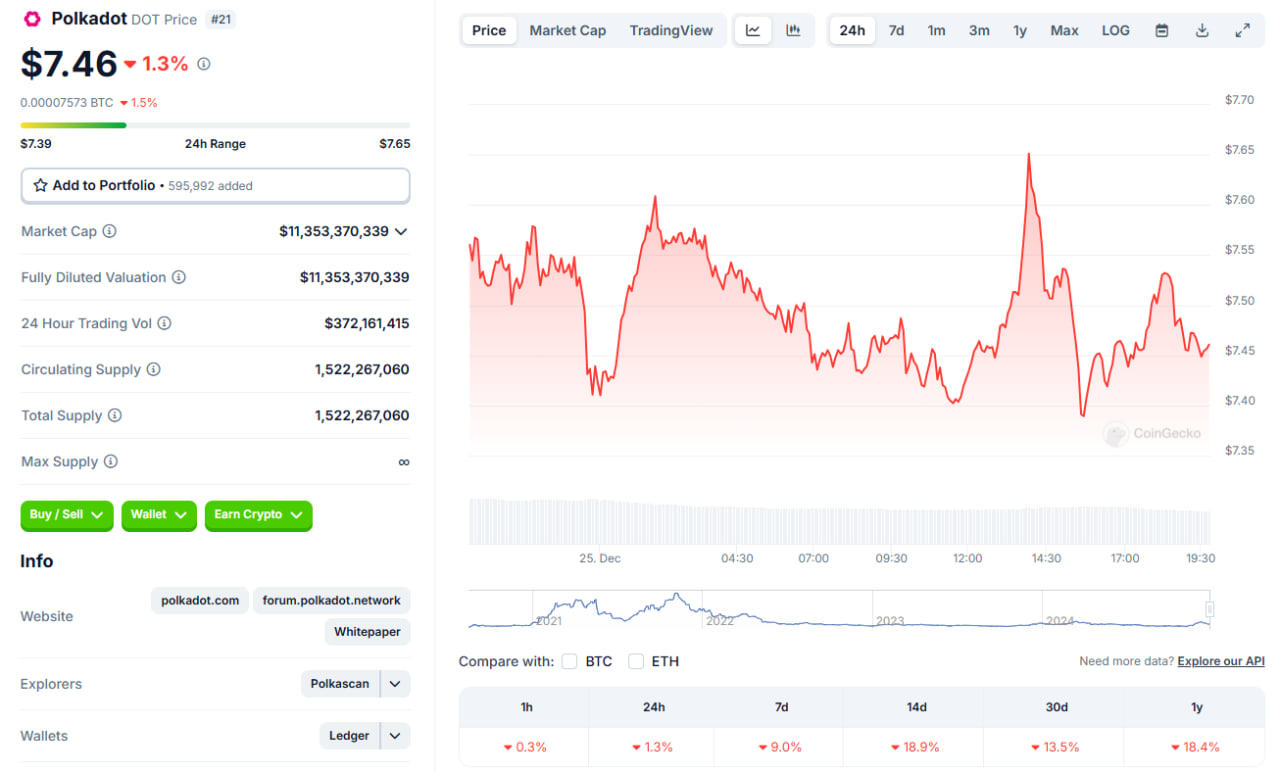Viewport: 1280px width, 773px height.
Task: Select the 7d time range
Action: pos(897,30)
